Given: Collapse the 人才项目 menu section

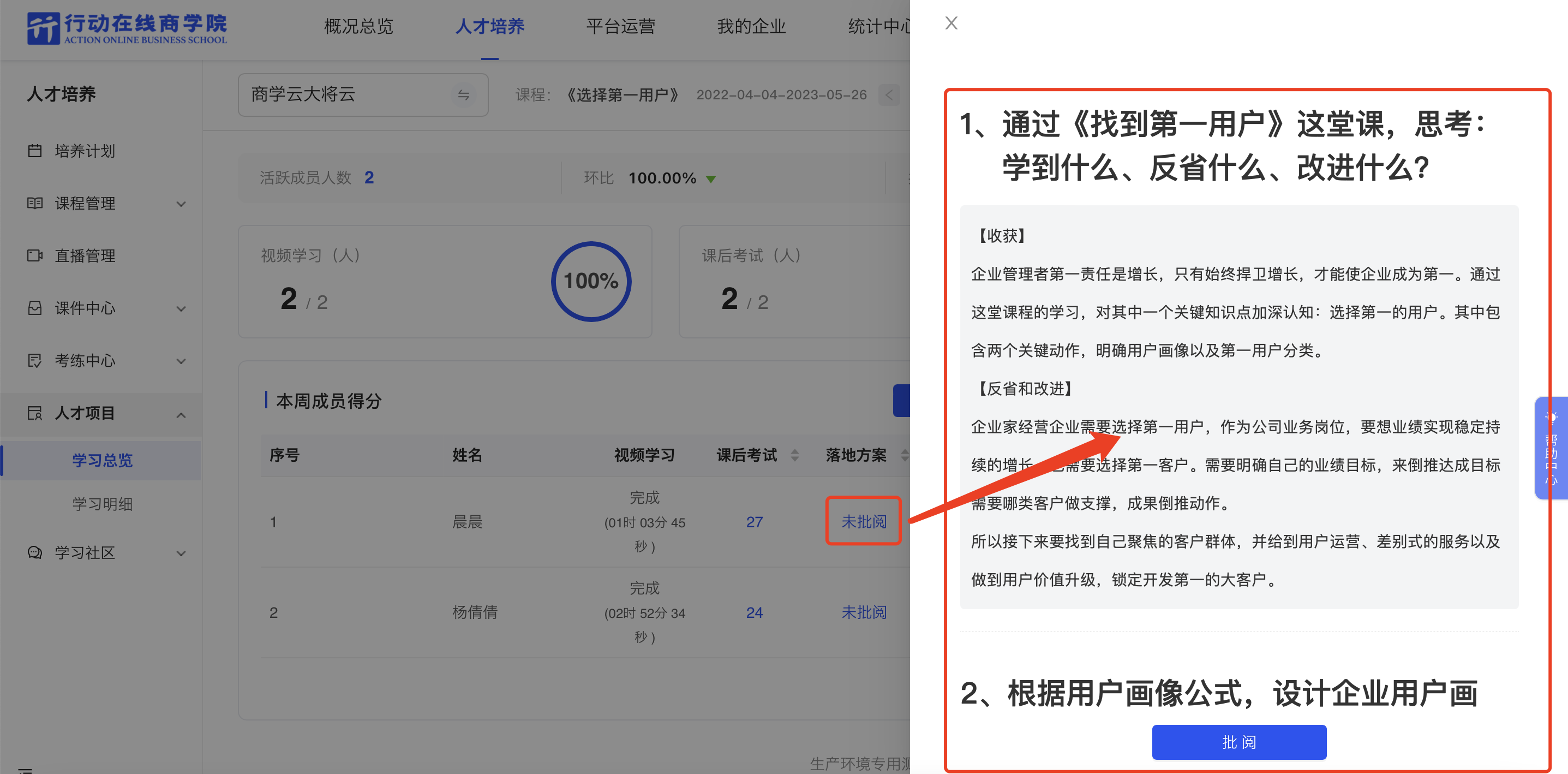Looking at the screenshot, I should click(181, 414).
